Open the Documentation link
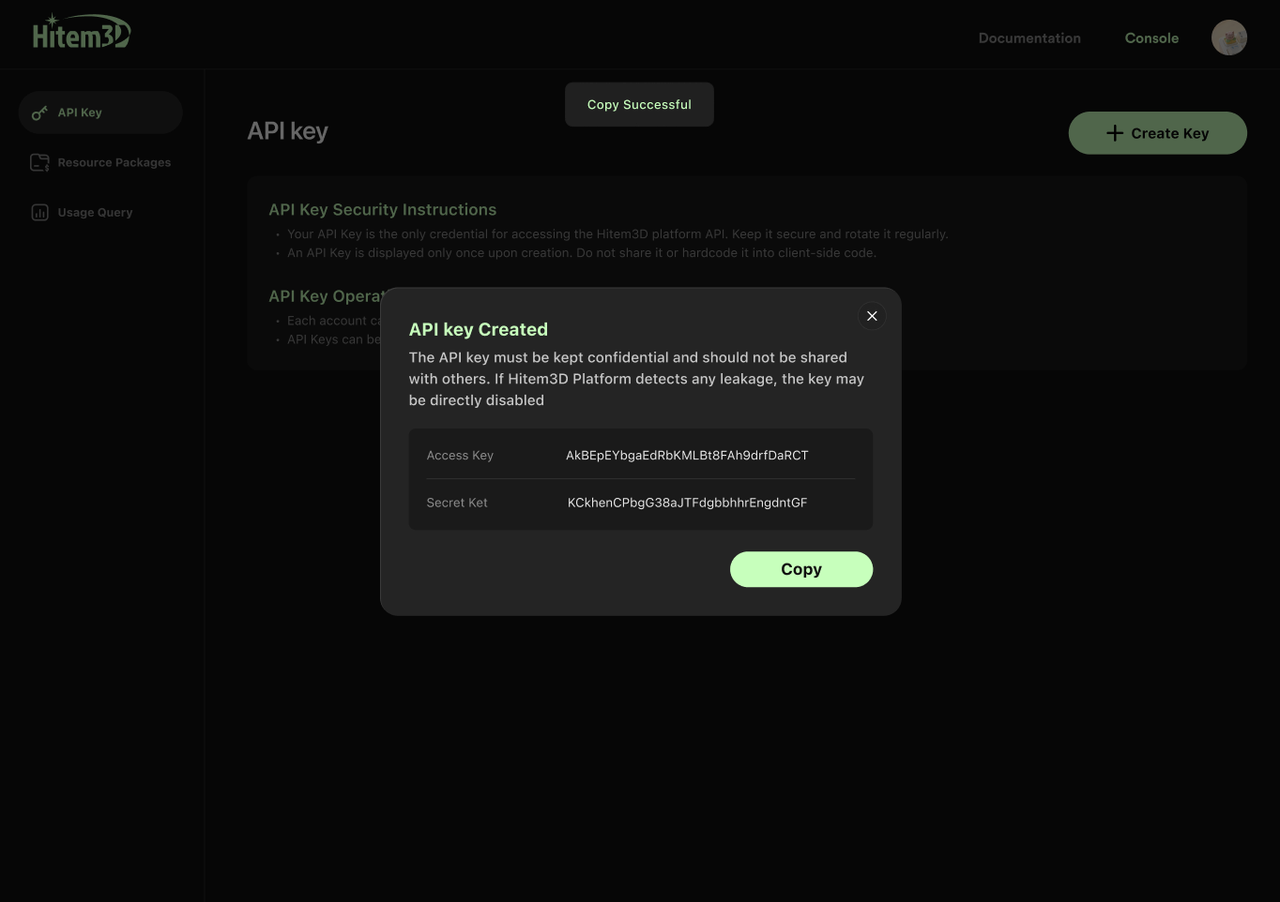The width and height of the screenshot is (1280, 902). coord(1029,38)
